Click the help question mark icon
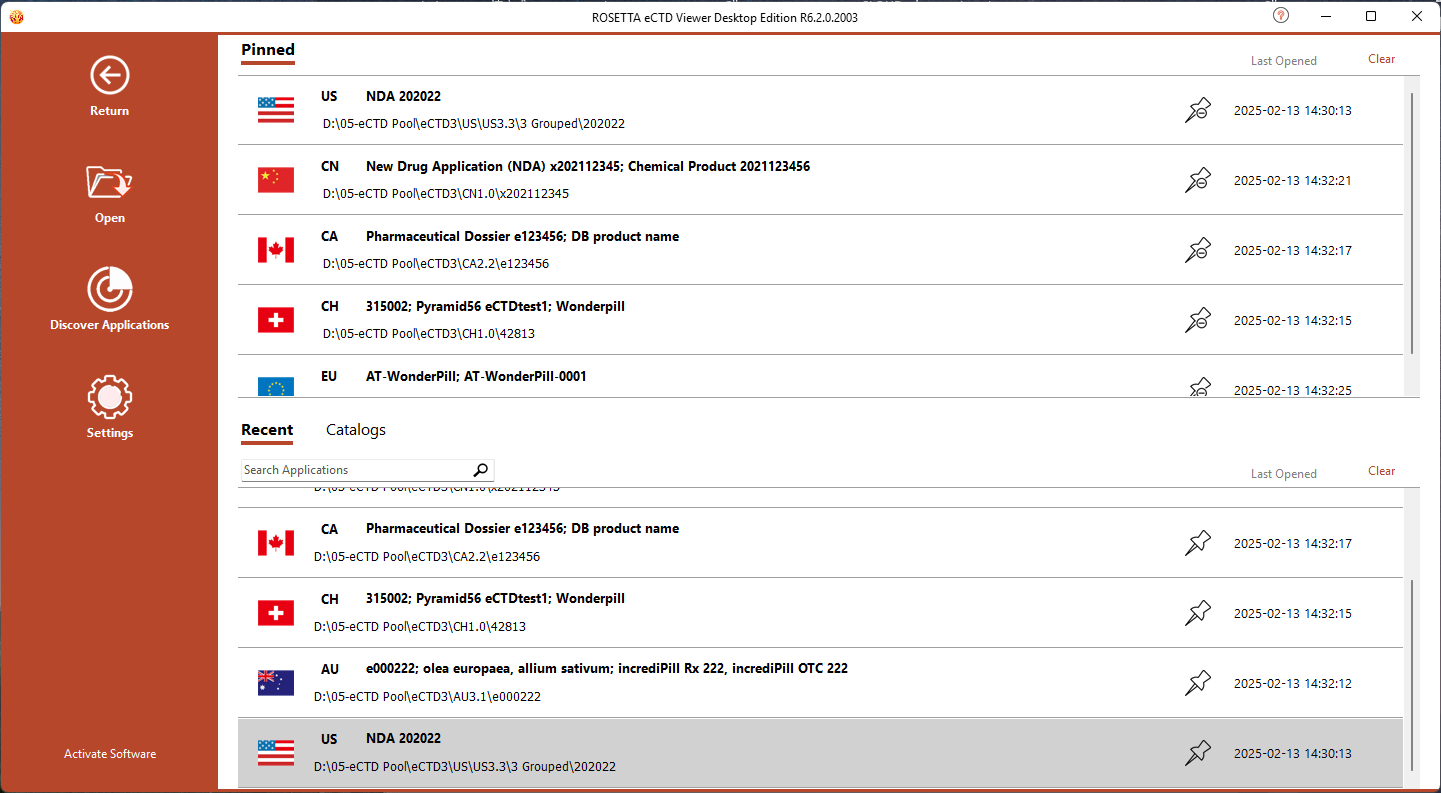1441x793 pixels. point(1281,16)
